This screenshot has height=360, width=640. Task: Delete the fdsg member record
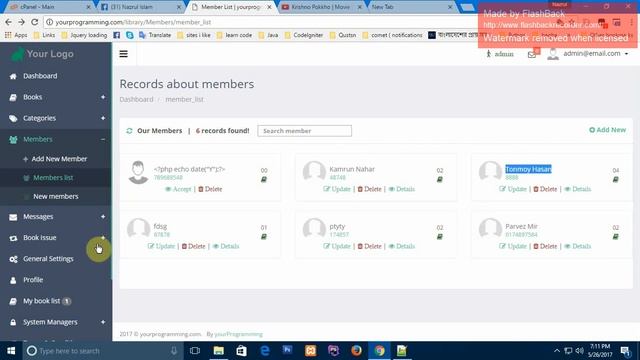click(x=193, y=246)
